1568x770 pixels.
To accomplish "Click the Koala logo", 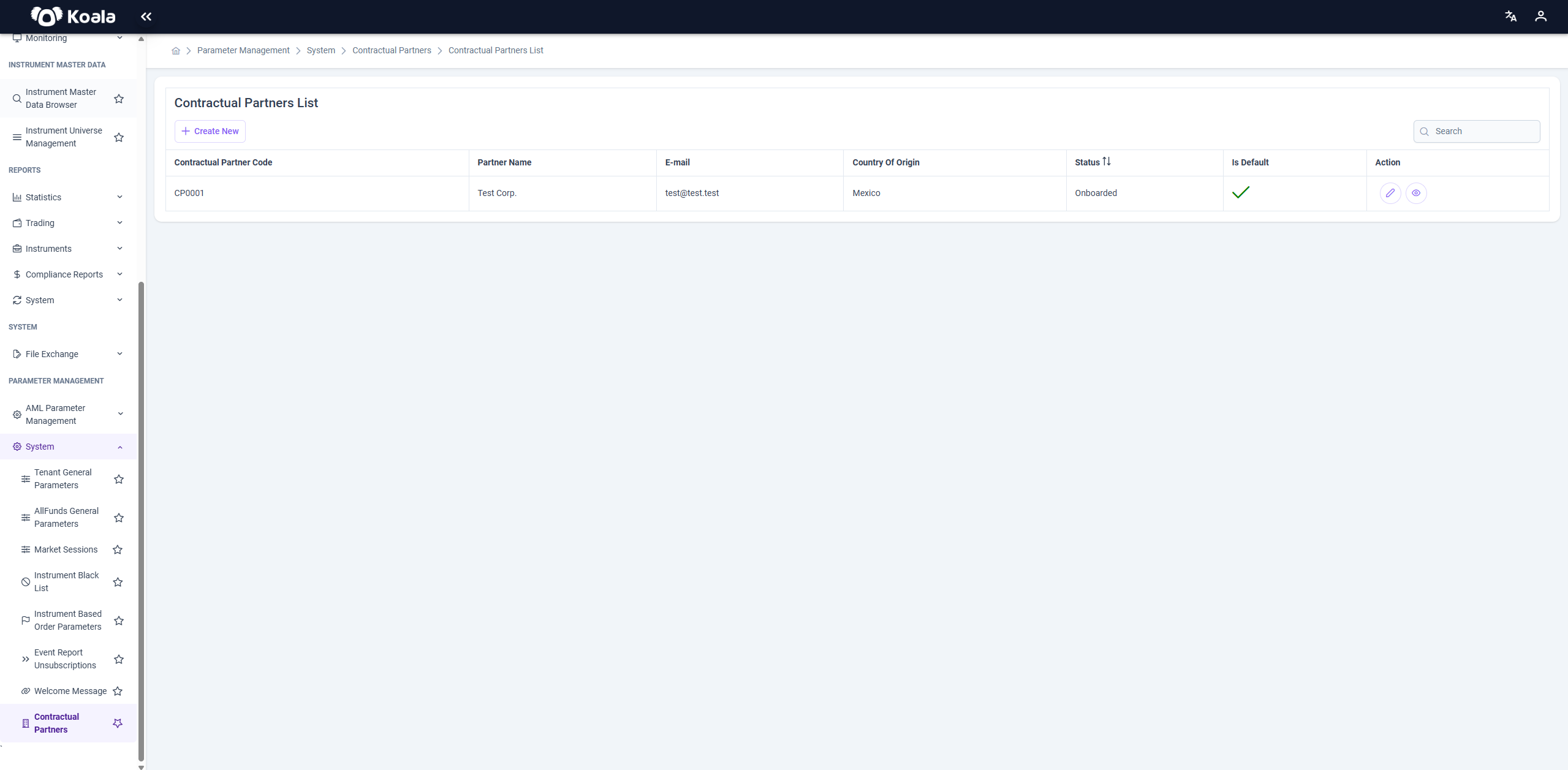I will (x=73, y=17).
